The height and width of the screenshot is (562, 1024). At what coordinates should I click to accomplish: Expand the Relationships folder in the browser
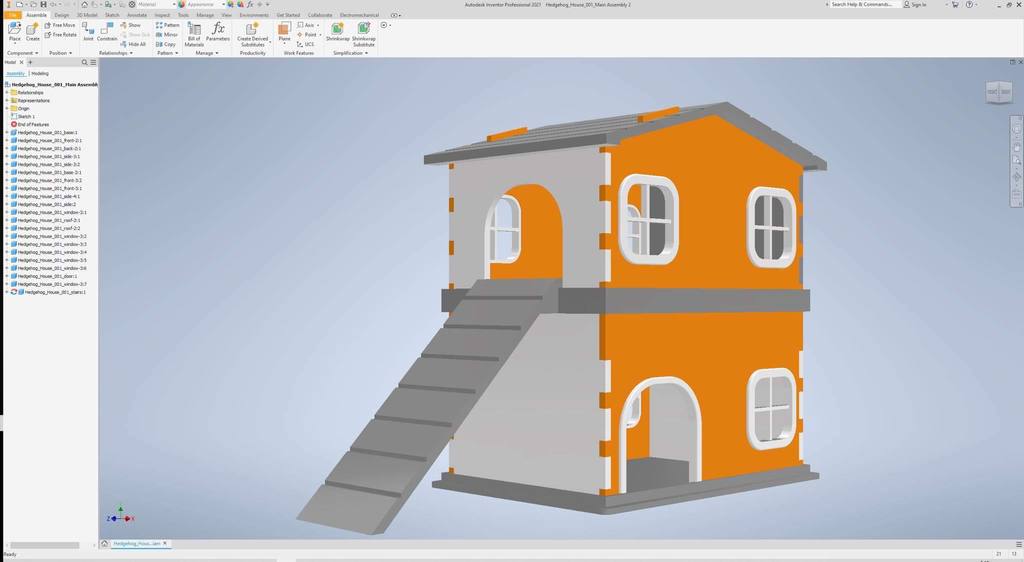click(7, 93)
